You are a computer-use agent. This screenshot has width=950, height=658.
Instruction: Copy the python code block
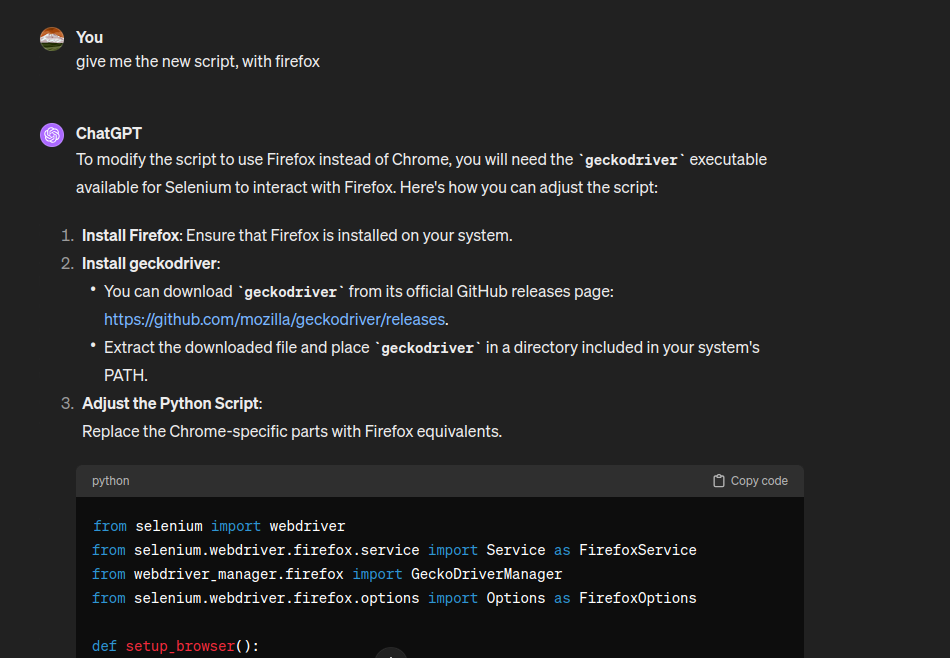click(751, 481)
